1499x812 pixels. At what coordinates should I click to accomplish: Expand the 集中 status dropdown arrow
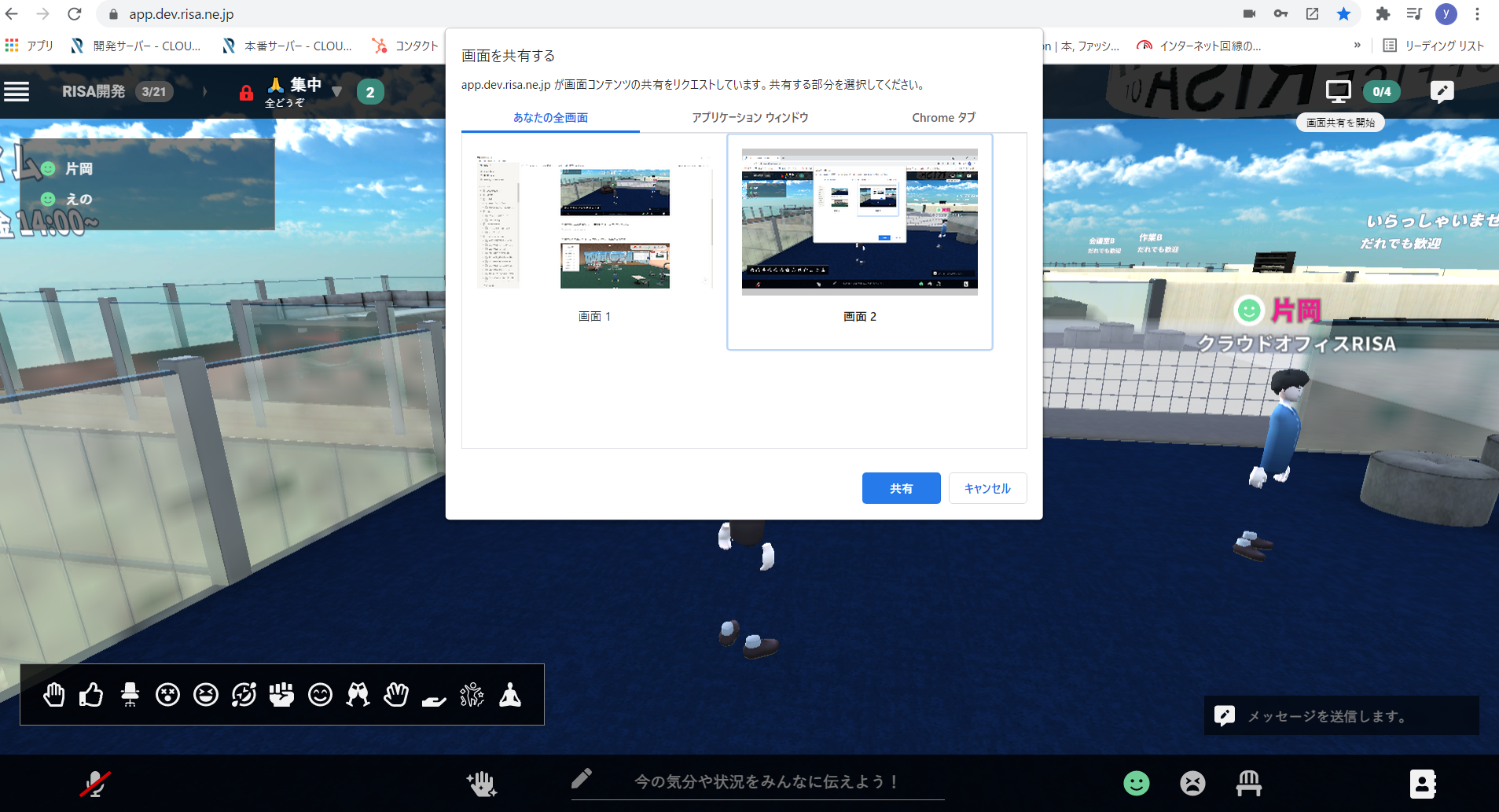click(337, 91)
